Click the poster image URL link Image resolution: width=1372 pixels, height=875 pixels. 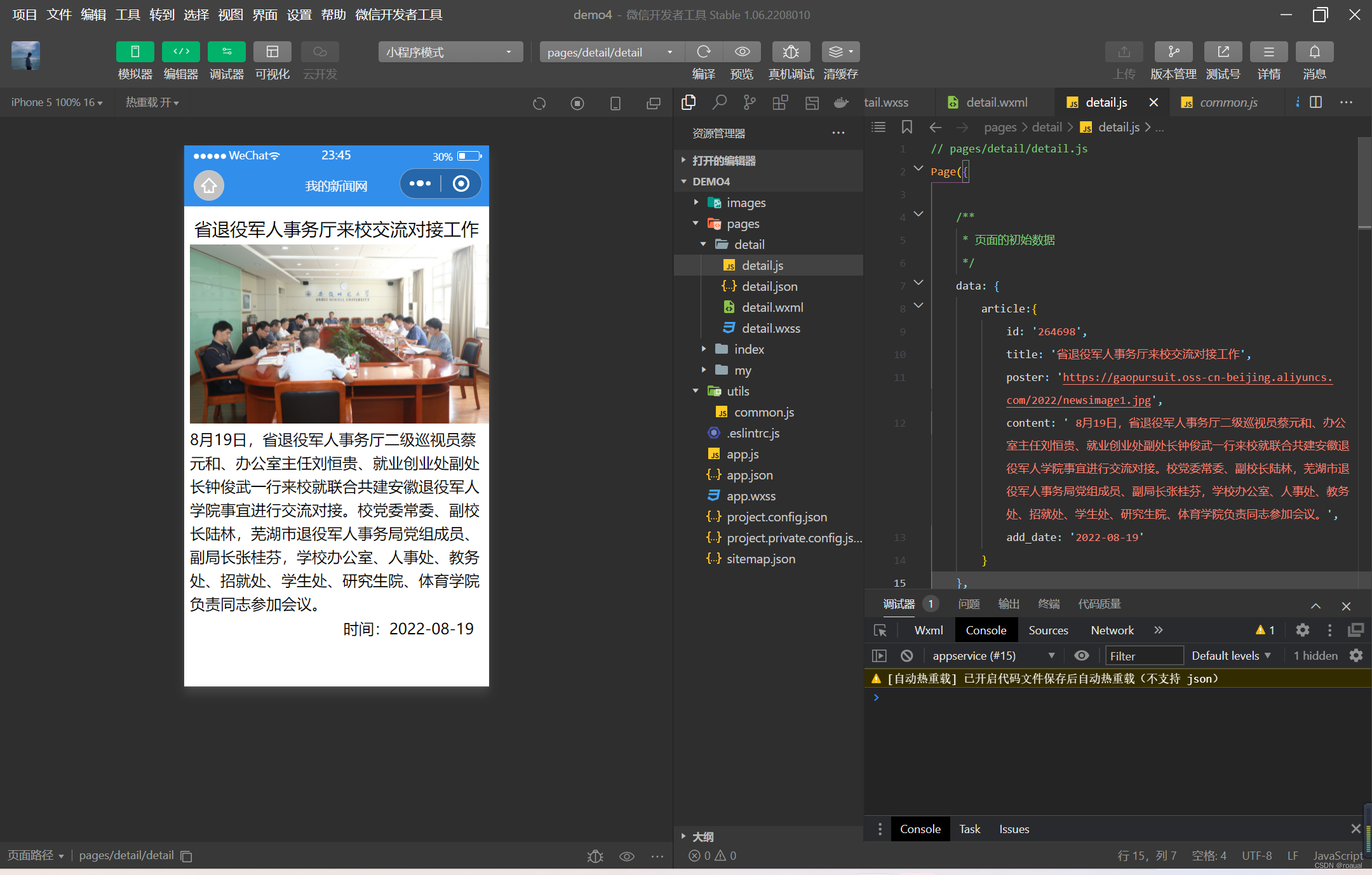[1197, 377]
